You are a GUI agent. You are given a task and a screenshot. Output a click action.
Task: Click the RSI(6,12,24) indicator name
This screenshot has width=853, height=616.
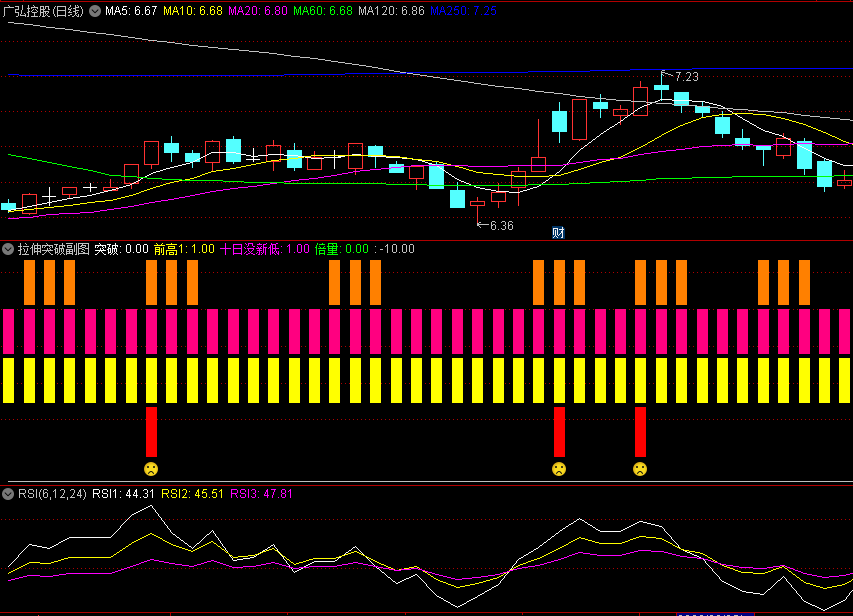(x=52, y=494)
